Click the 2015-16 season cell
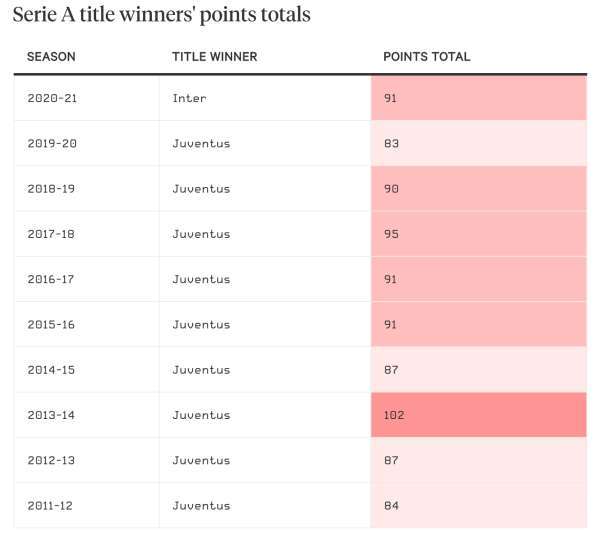This screenshot has width=600, height=539. pyautogui.click(x=86, y=324)
